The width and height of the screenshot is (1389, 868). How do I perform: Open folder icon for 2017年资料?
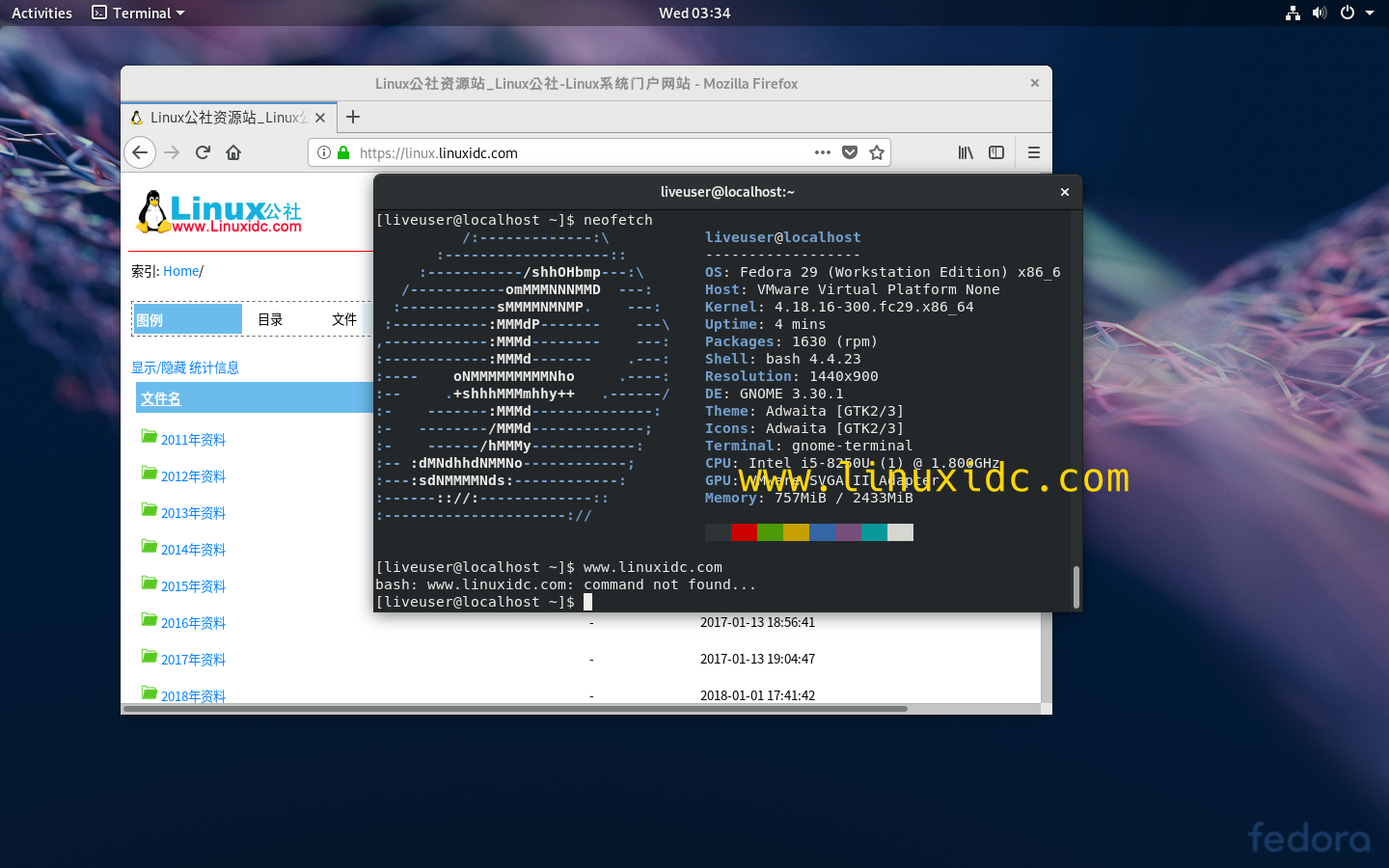click(x=149, y=656)
